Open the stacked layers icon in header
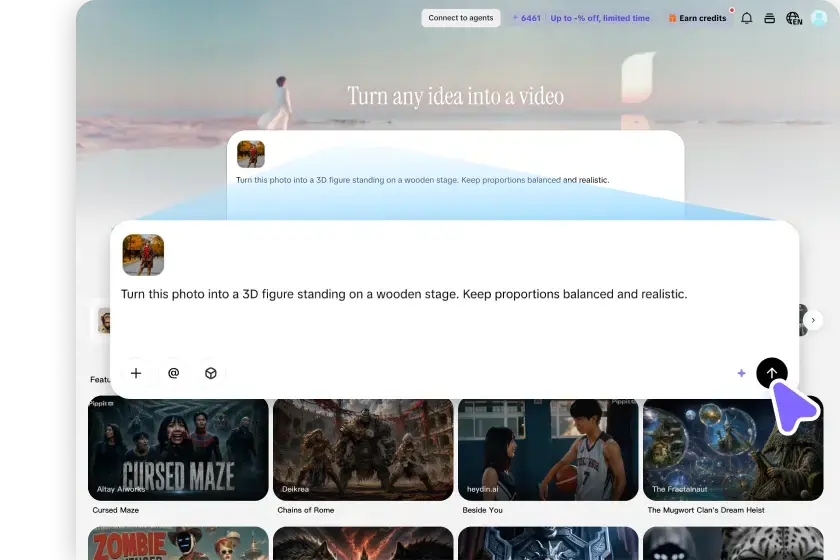This screenshot has width=840, height=560. click(x=770, y=18)
